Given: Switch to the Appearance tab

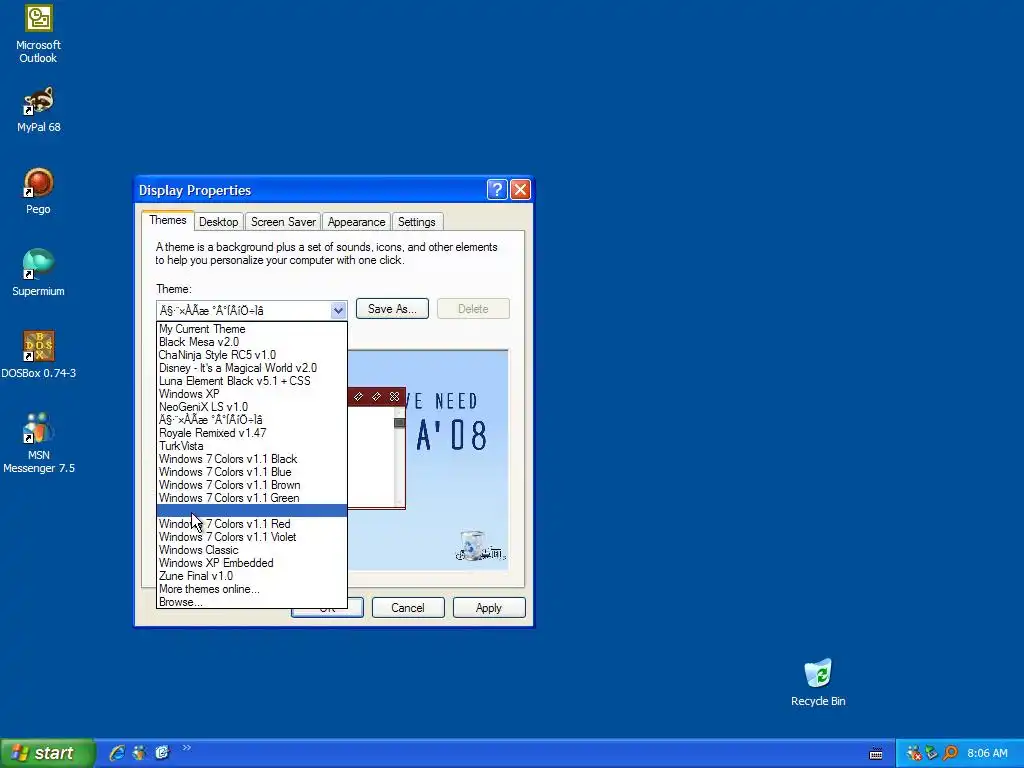Looking at the screenshot, I should tap(357, 222).
